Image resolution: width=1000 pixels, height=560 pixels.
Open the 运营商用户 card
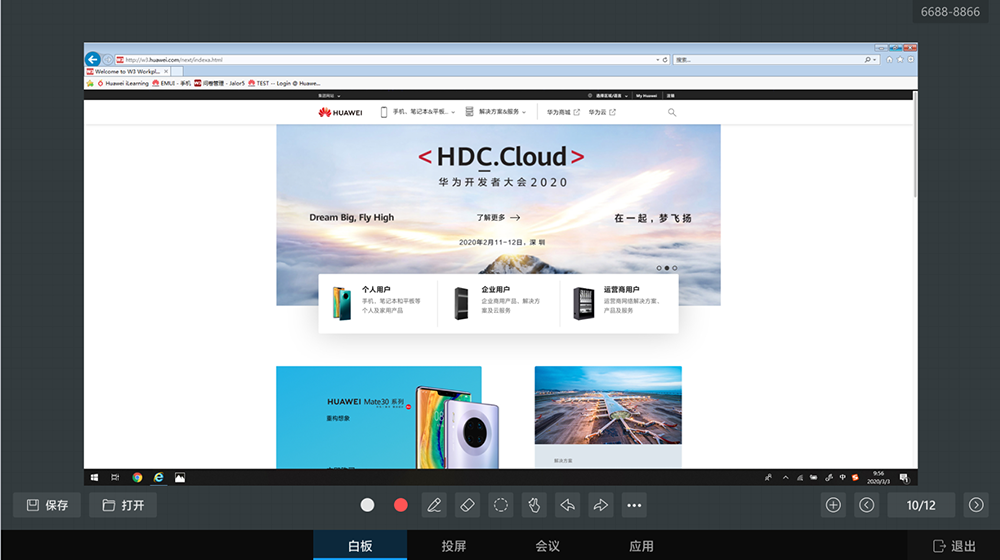[619, 303]
